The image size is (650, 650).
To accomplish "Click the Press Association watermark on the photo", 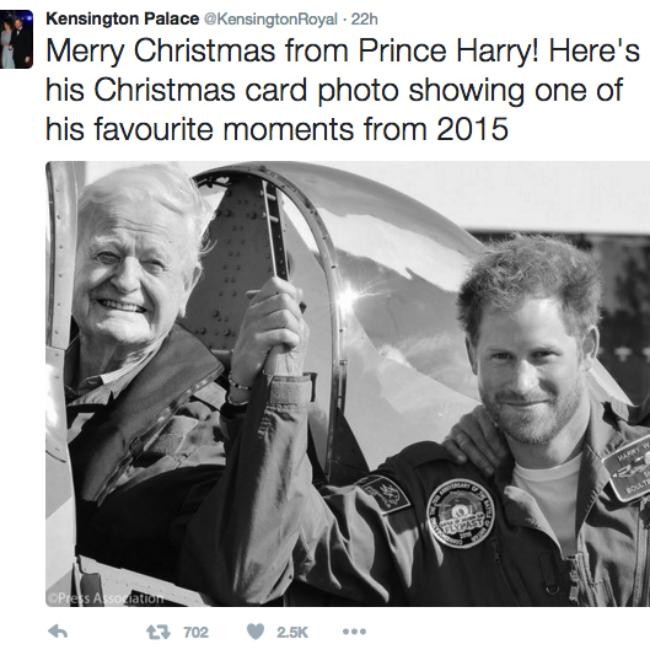I will 105,598.
